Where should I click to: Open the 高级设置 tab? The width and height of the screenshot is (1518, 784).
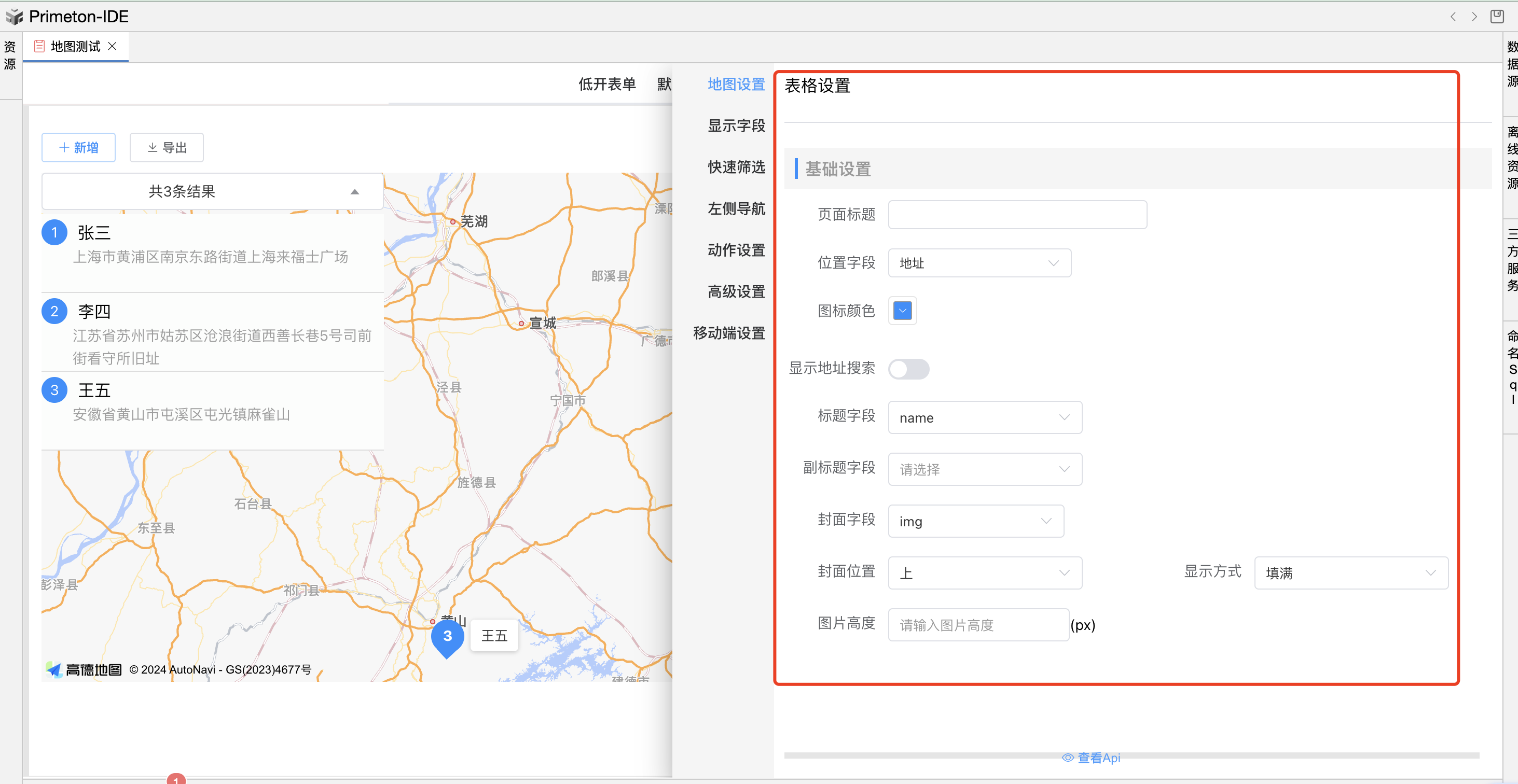click(736, 291)
